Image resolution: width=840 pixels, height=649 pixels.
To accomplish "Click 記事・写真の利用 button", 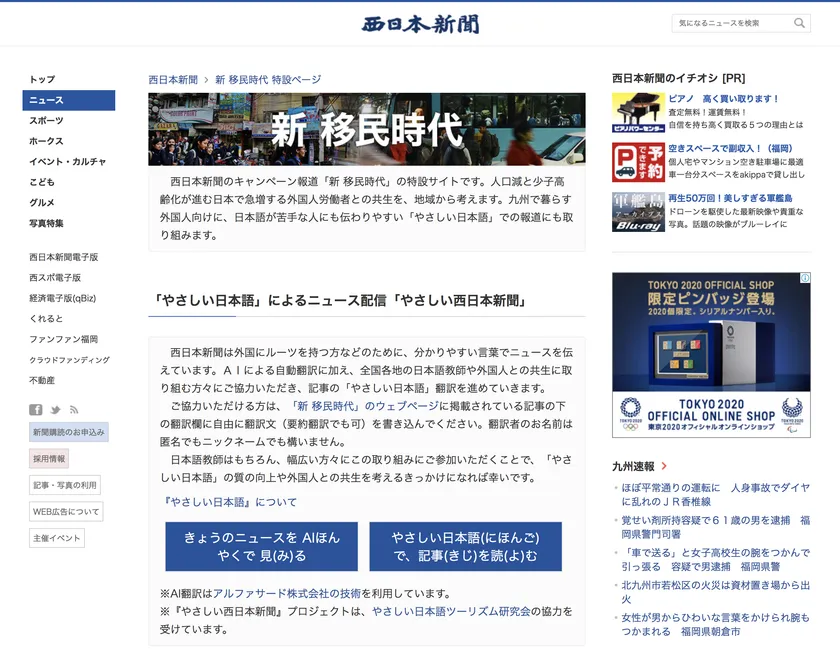I will point(65,485).
